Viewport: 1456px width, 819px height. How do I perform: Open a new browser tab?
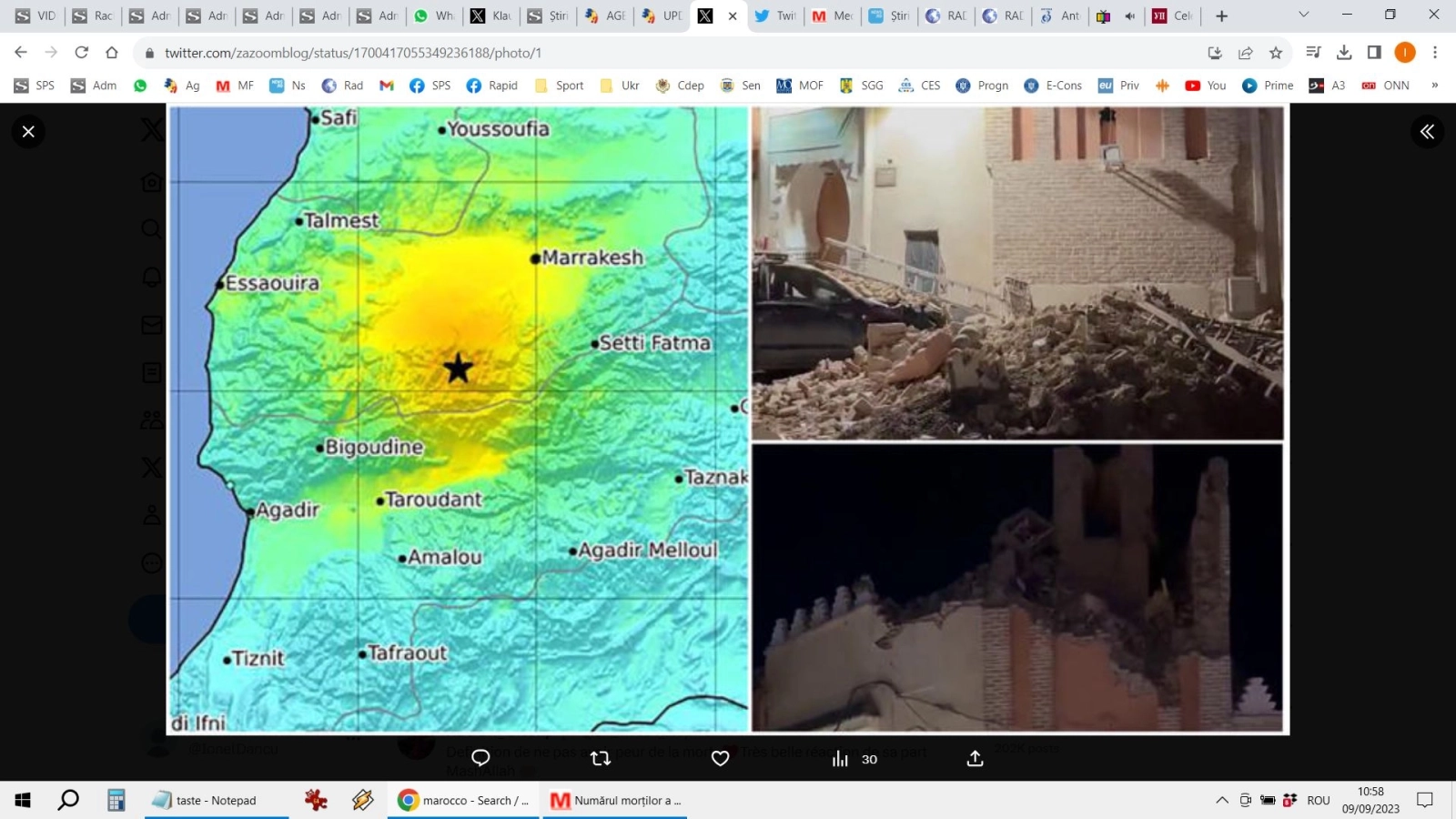tap(1222, 15)
